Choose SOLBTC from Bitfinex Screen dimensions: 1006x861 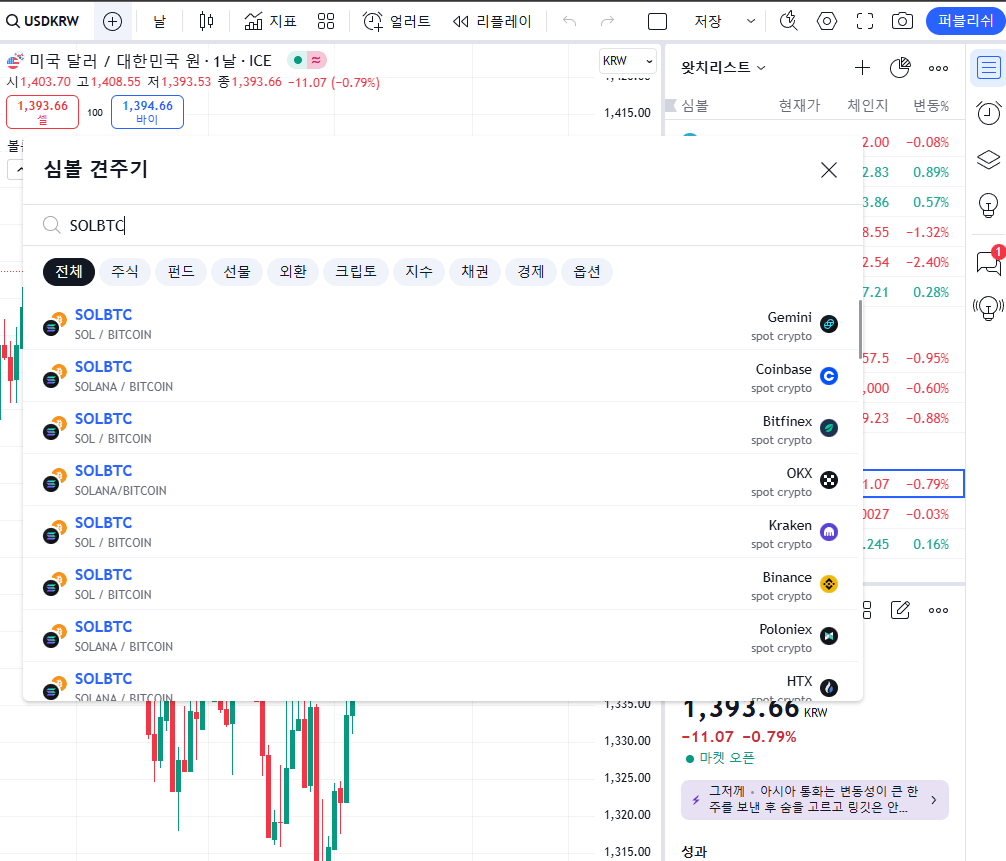[x=440, y=428]
